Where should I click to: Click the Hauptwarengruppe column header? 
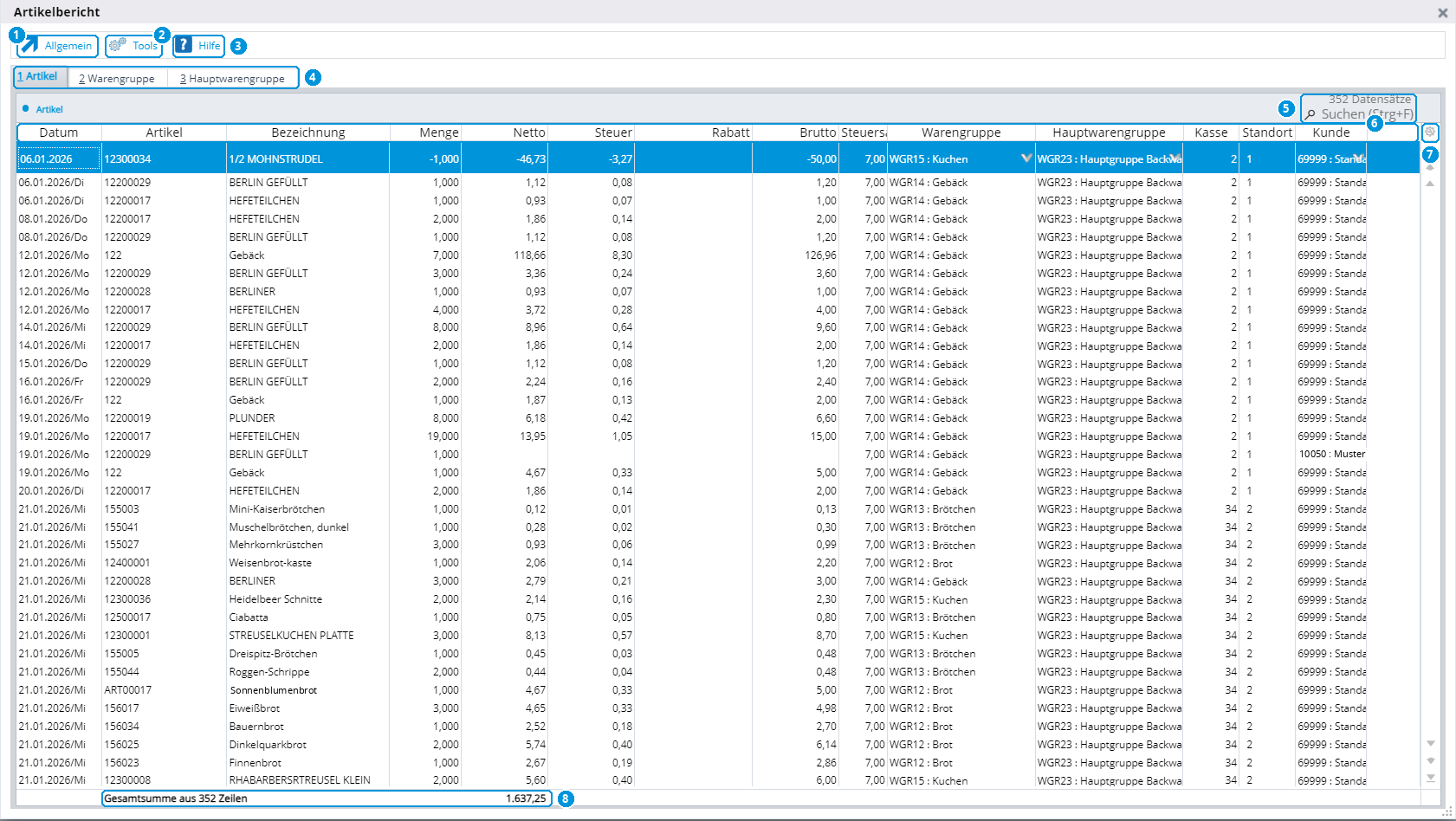(x=1110, y=133)
